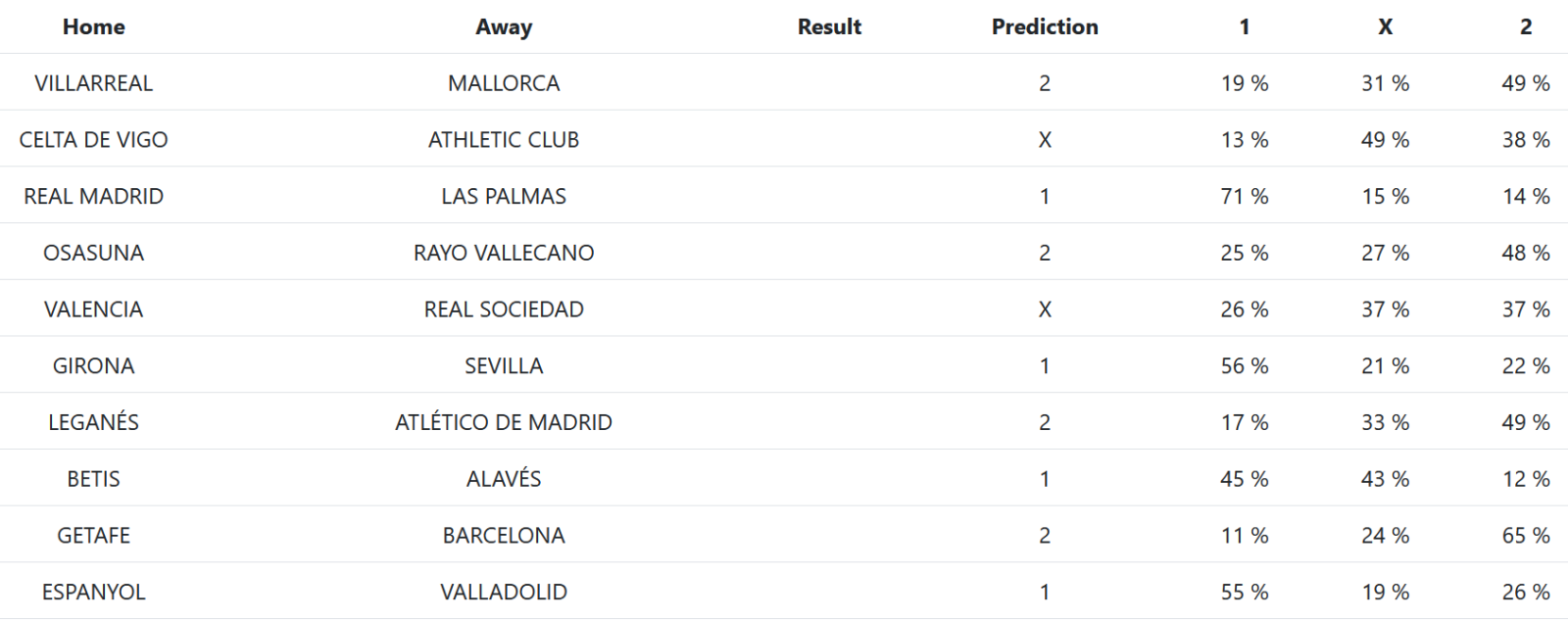1568x620 pixels.
Task: Select the REAL MADRID row
Action: point(93,196)
